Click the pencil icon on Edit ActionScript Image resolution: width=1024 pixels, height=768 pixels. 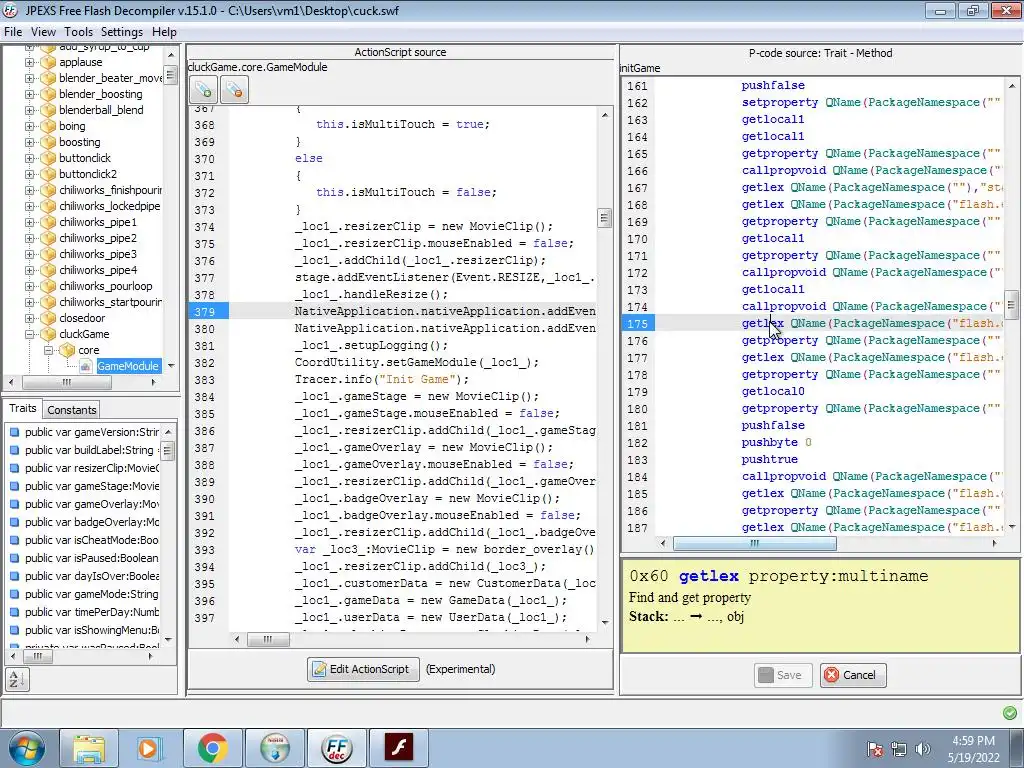[x=319, y=669]
